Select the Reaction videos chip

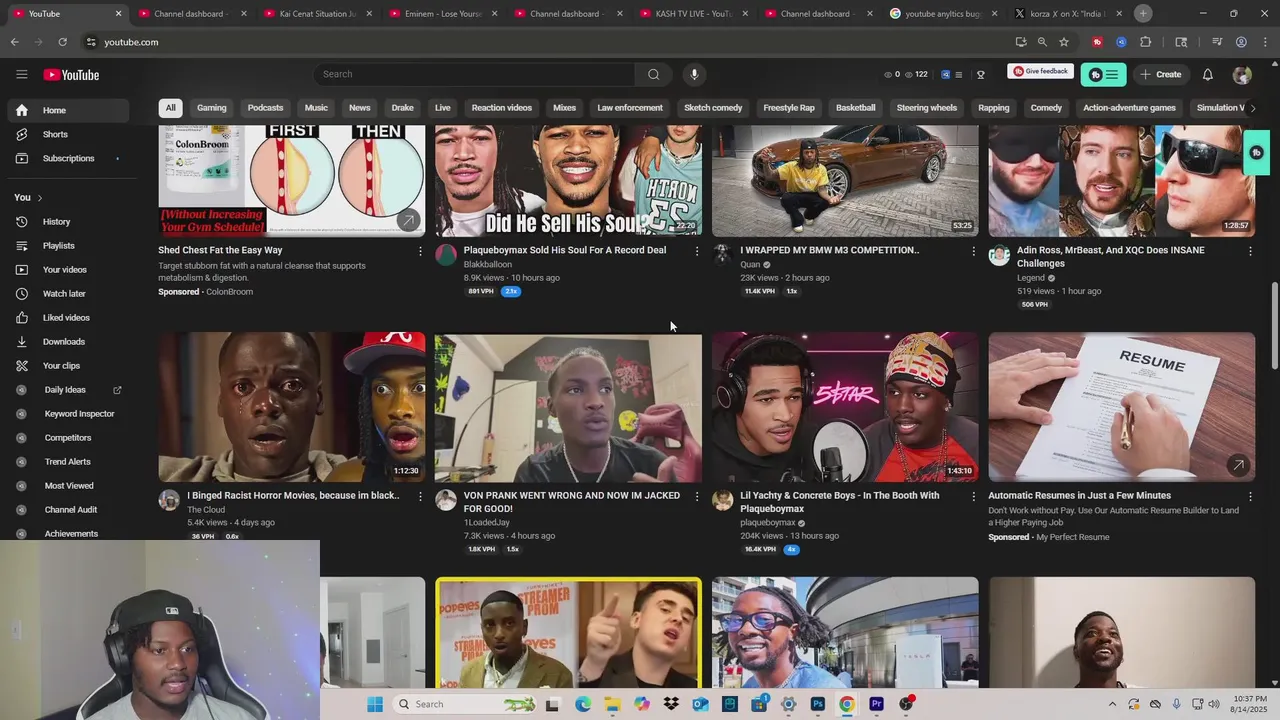point(502,108)
